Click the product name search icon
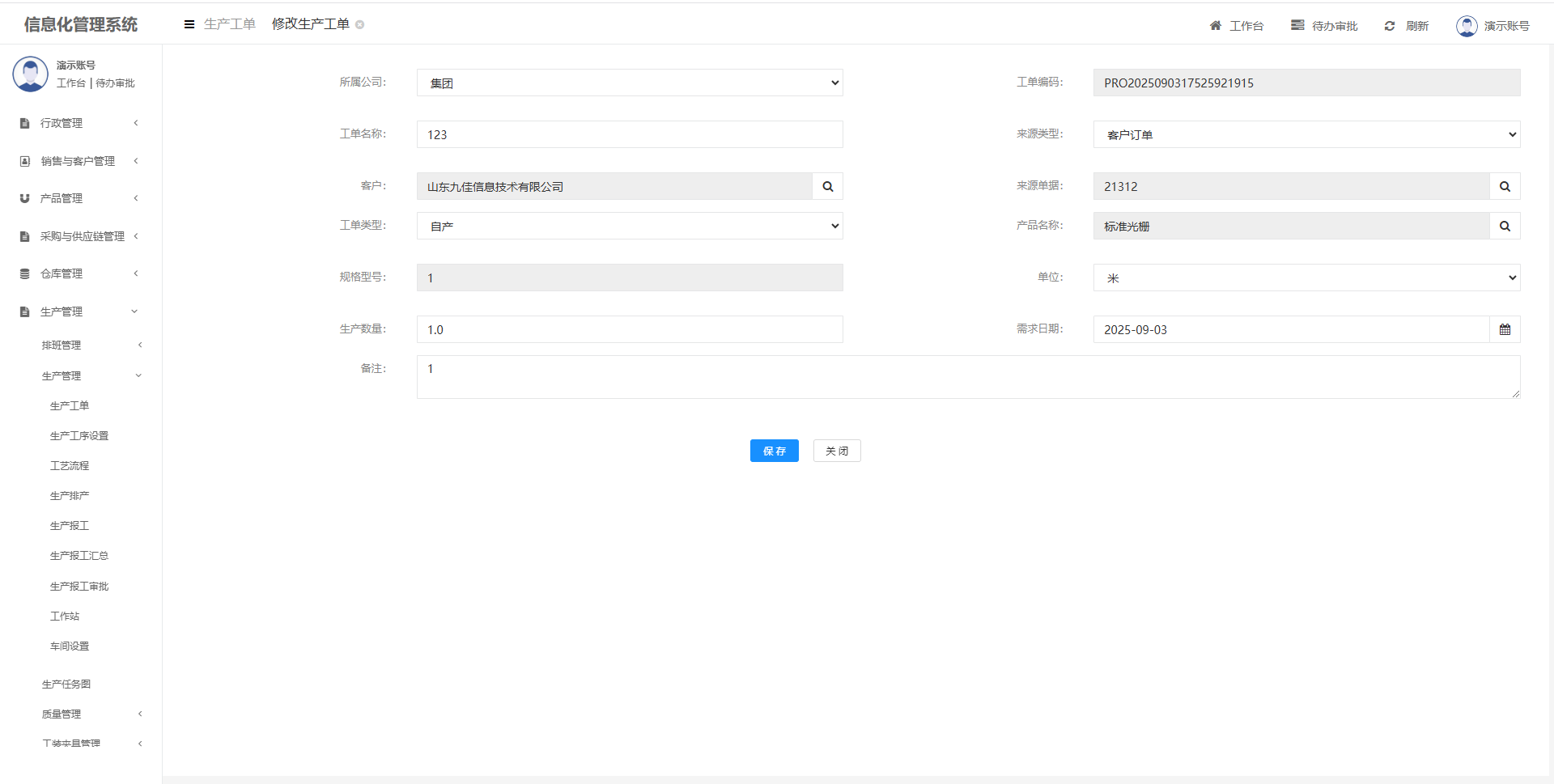Image resolution: width=1554 pixels, height=784 pixels. (1504, 226)
